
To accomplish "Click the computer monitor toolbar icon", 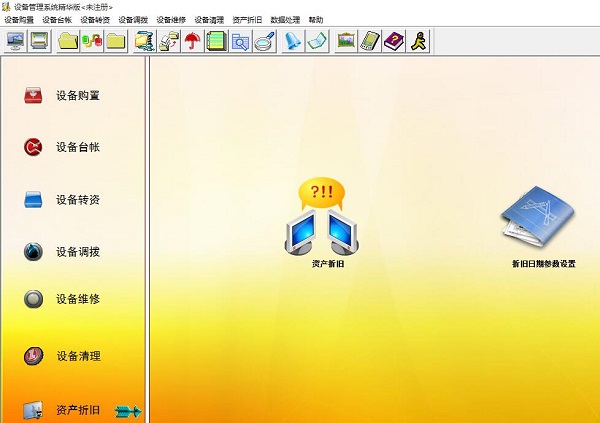I will coord(15,41).
